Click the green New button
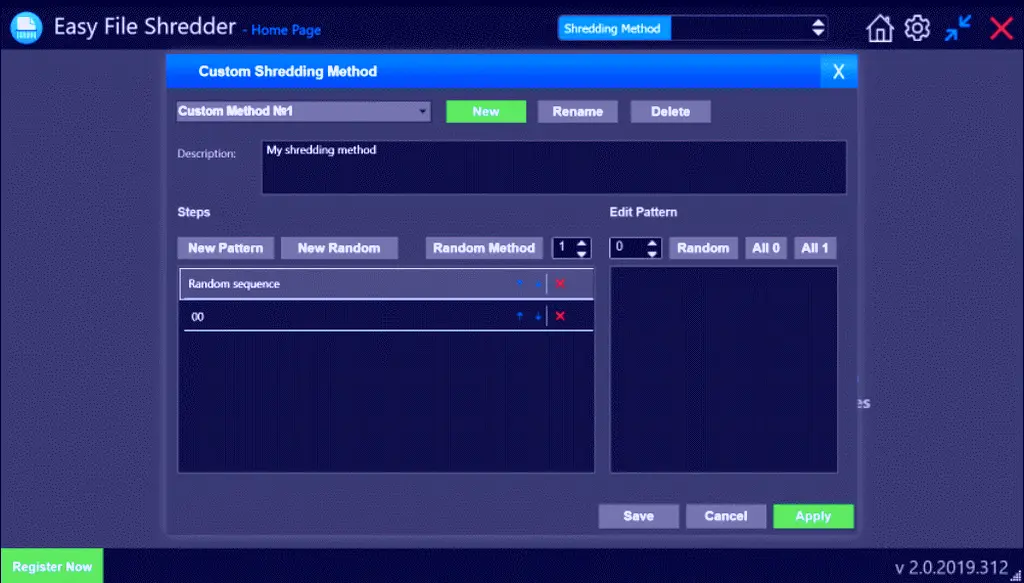Viewport: 1024px width, 583px height. (x=486, y=112)
